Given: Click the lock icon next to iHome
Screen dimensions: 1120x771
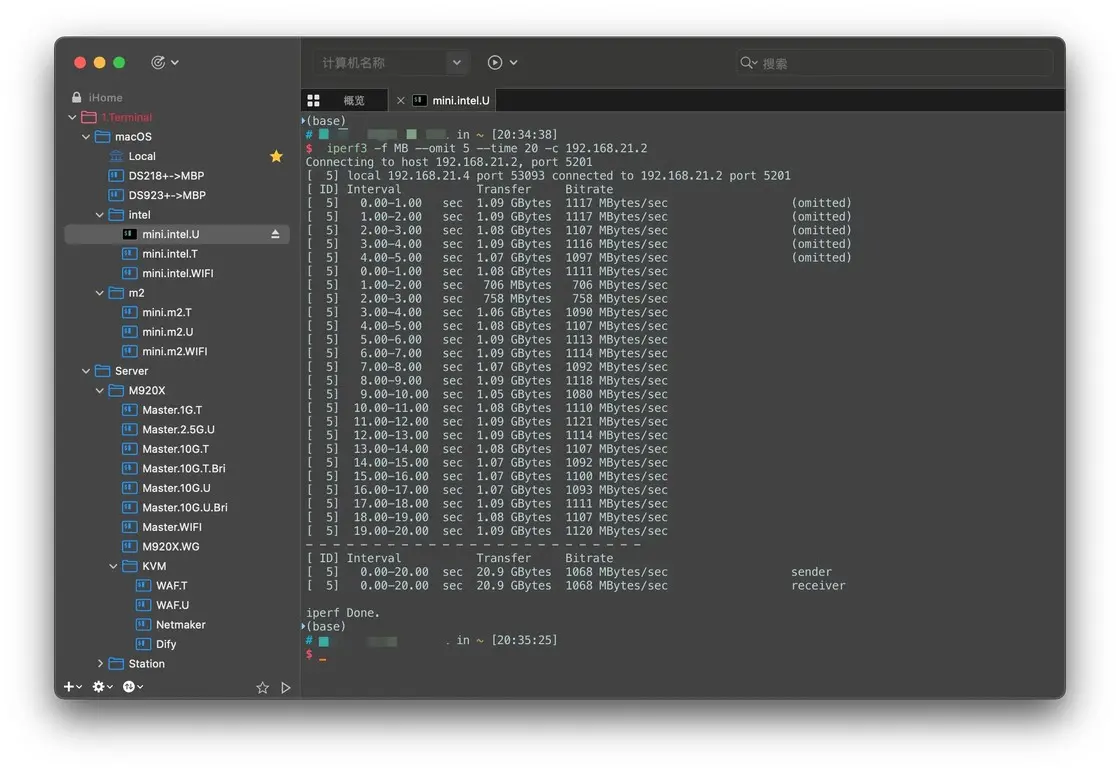Looking at the screenshot, I should pyautogui.click(x=76, y=97).
